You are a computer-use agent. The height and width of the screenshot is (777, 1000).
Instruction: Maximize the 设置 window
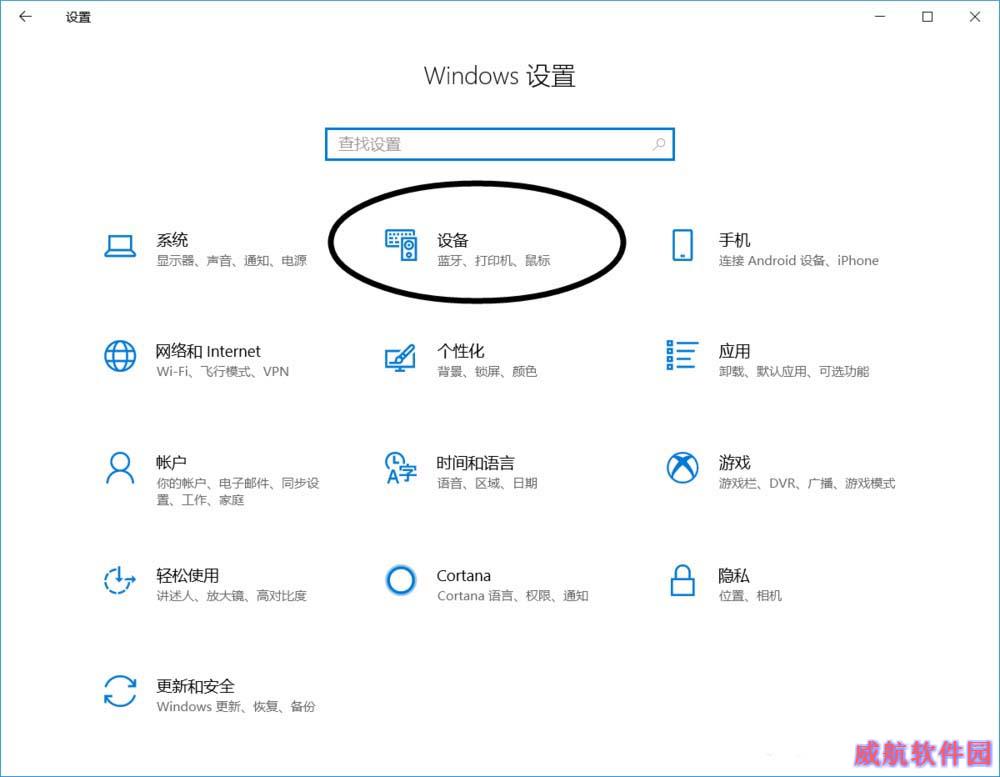pos(927,17)
